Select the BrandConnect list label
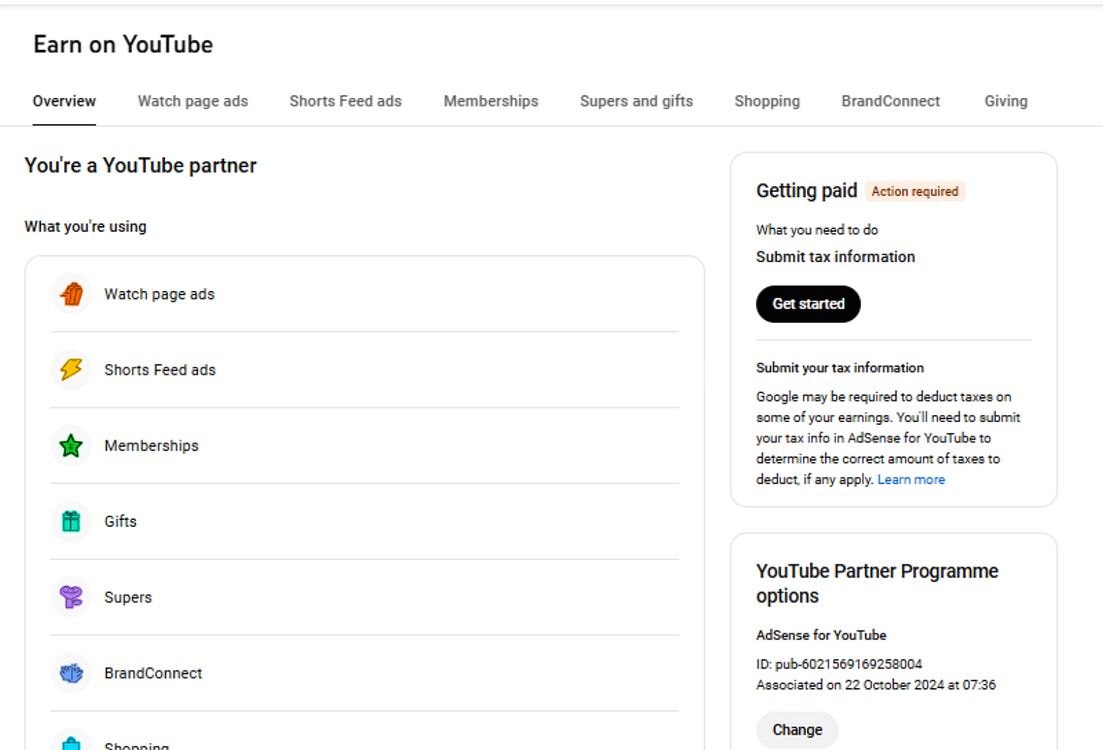Screen dimensions: 1103x750 click(x=153, y=673)
